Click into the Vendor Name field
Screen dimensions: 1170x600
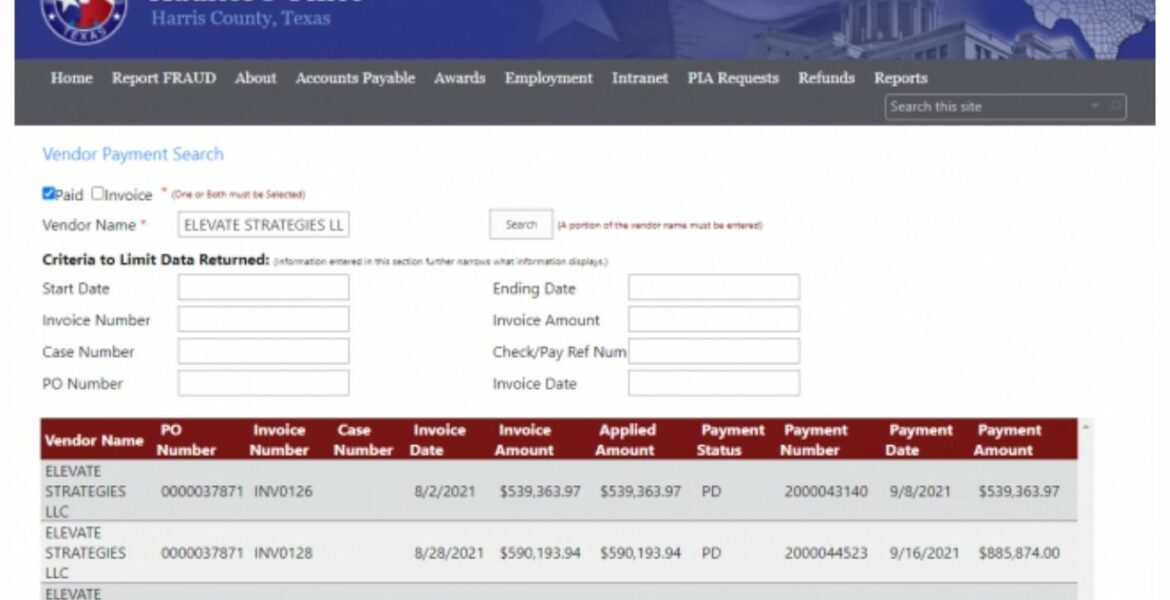coord(263,225)
